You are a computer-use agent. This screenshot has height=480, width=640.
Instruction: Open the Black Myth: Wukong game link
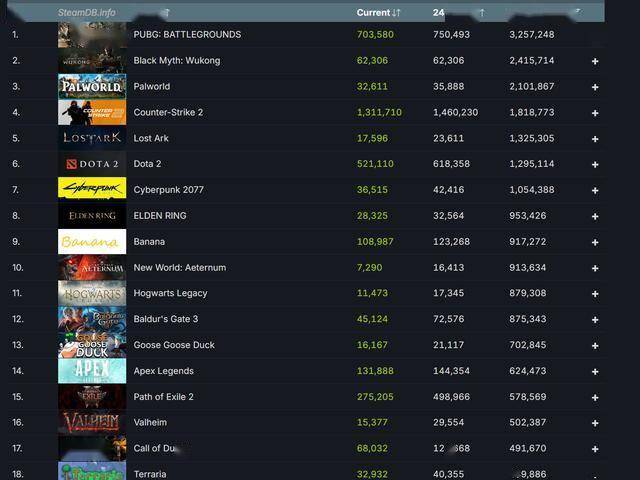point(177,60)
